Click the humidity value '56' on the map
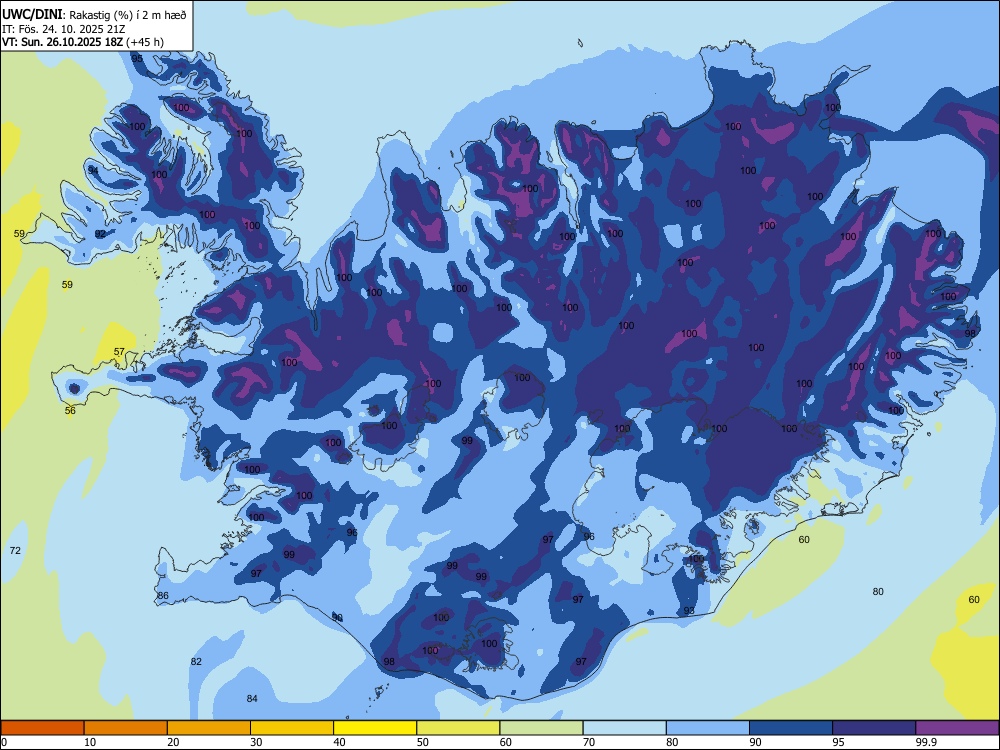The height and width of the screenshot is (750, 1000). tap(70, 410)
